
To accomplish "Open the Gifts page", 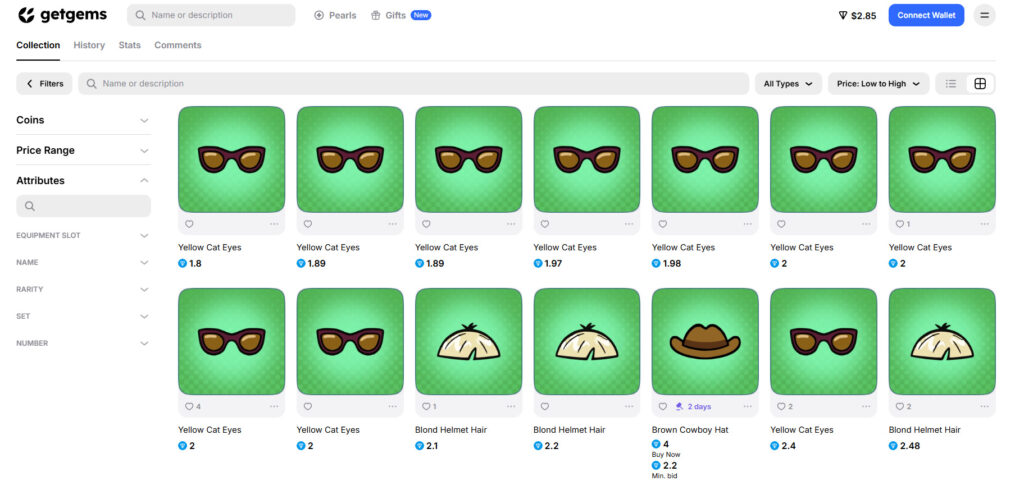I will [401, 15].
